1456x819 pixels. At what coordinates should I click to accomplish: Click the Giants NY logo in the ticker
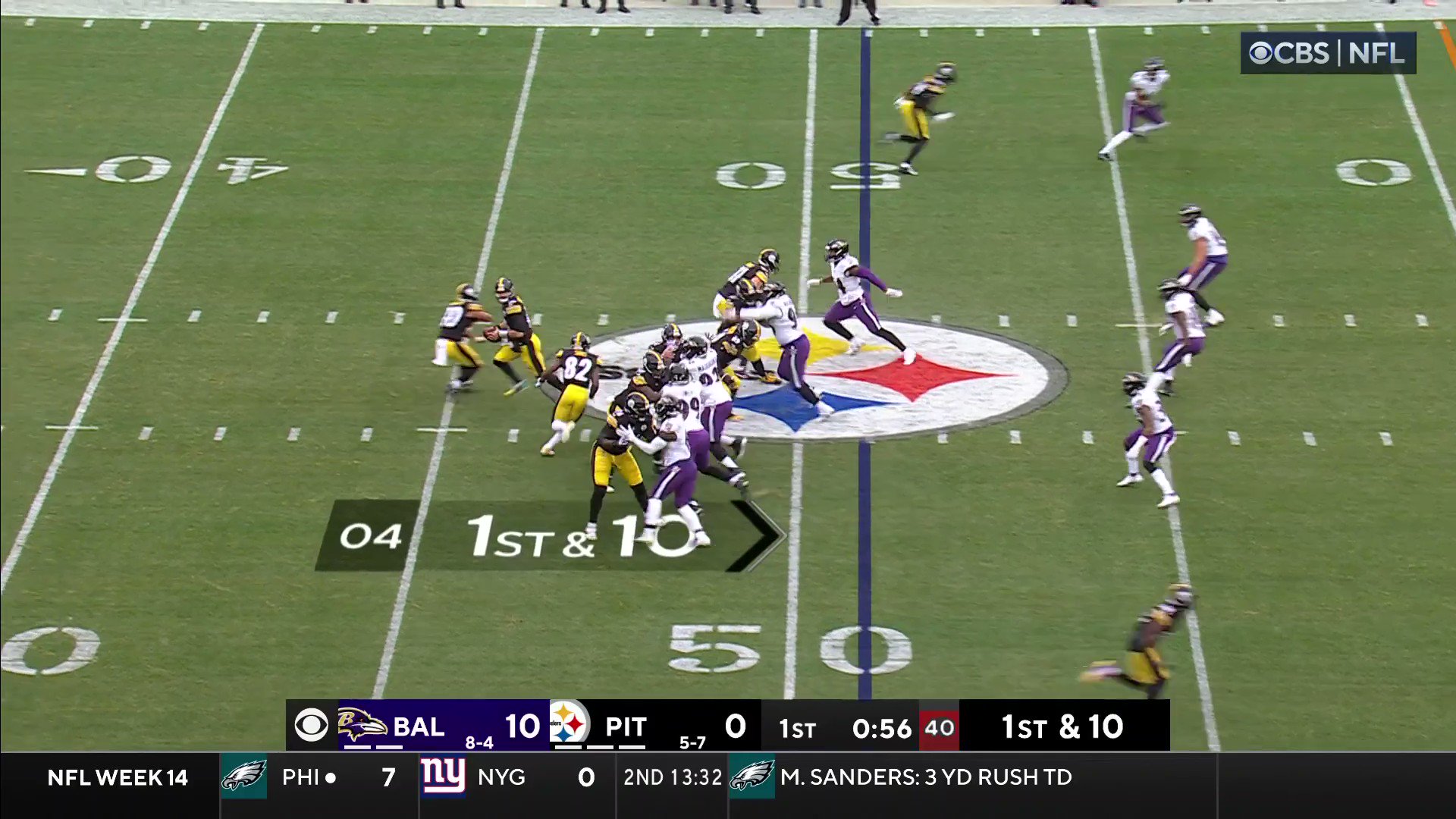tap(443, 777)
